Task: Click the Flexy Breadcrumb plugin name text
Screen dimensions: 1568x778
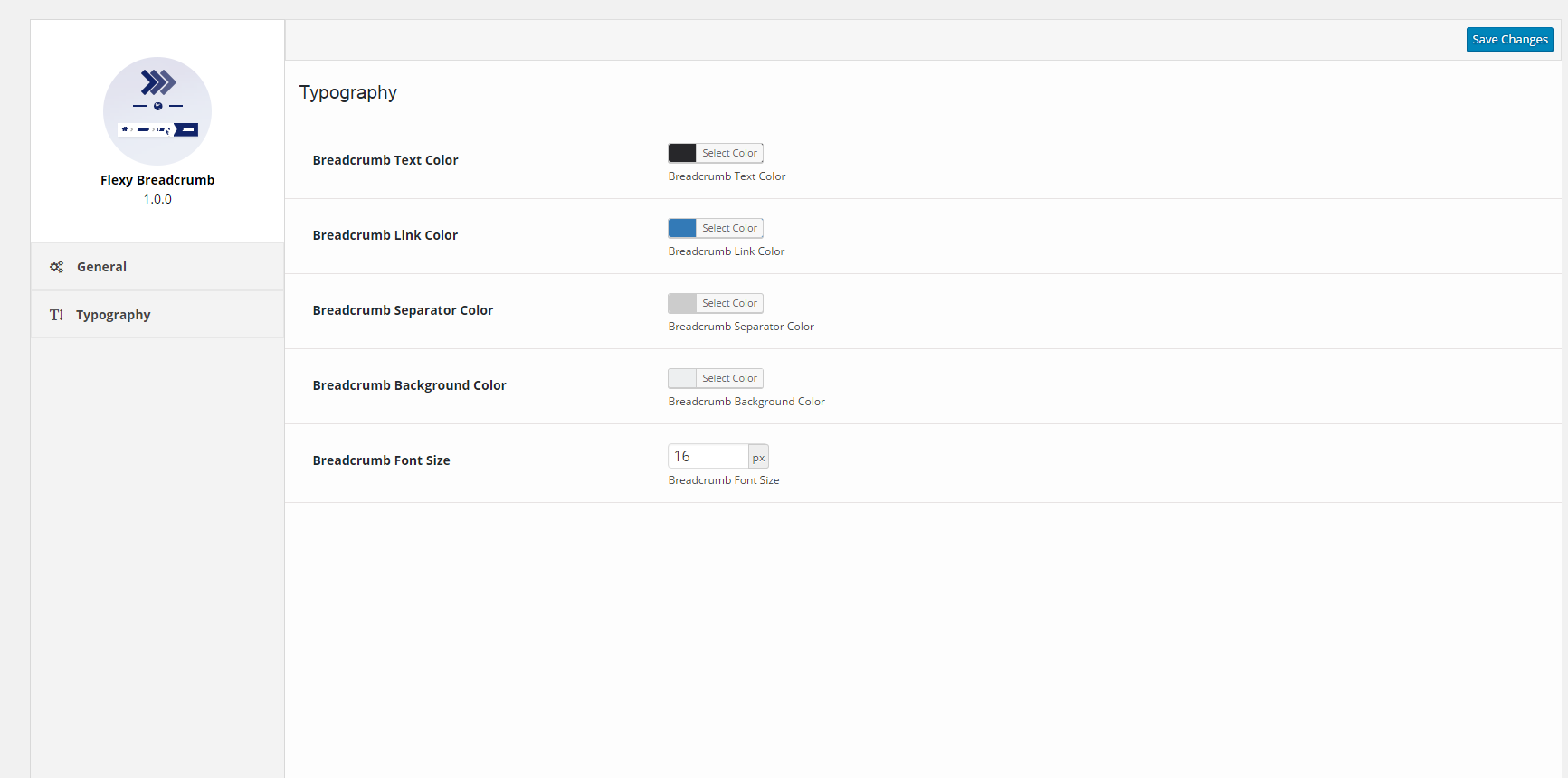Action: (157, 180)
